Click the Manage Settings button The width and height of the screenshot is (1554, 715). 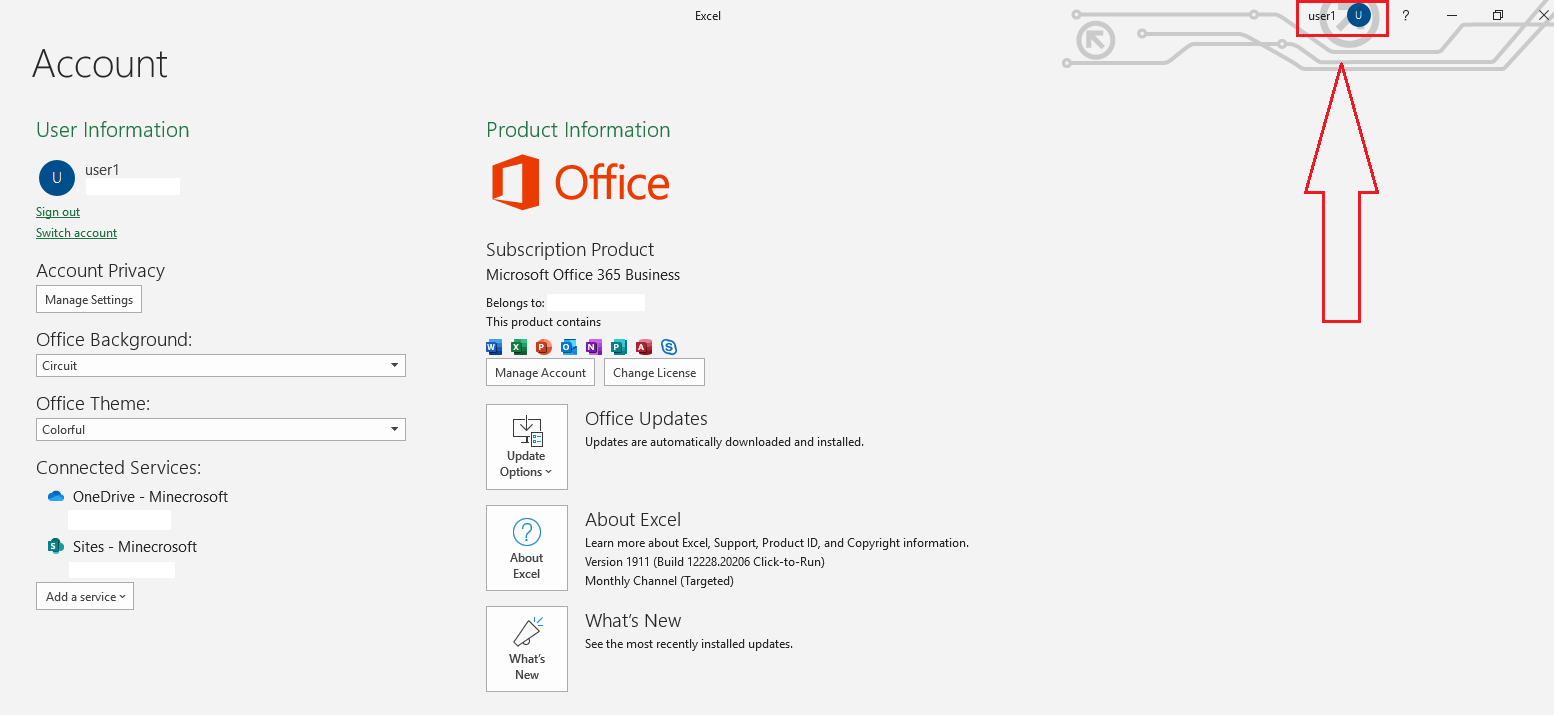pyautogui.click(x=89, y=299)
